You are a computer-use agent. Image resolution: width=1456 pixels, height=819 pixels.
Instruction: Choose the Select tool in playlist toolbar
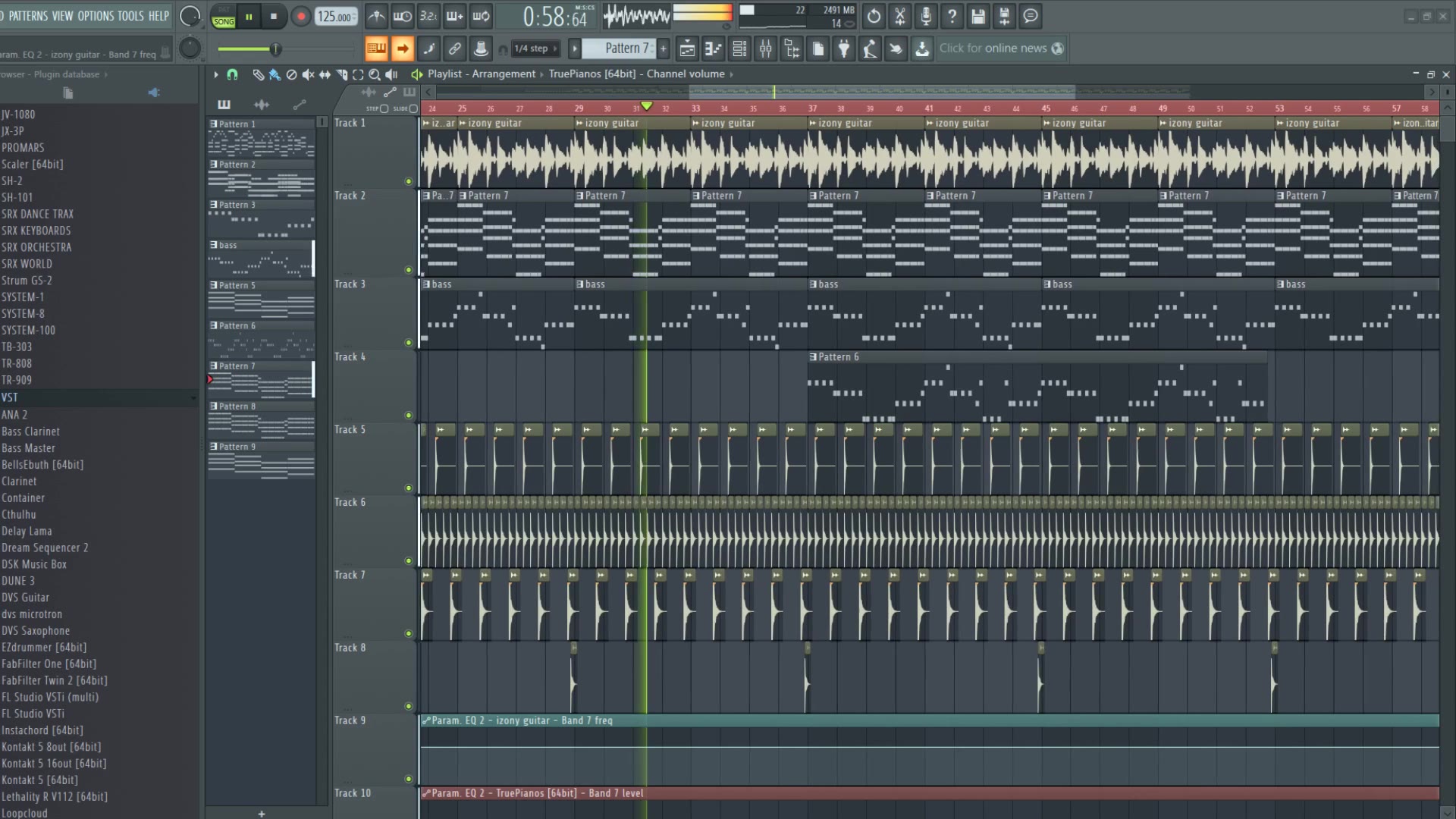pyautogui.click(x=358, y=74)
